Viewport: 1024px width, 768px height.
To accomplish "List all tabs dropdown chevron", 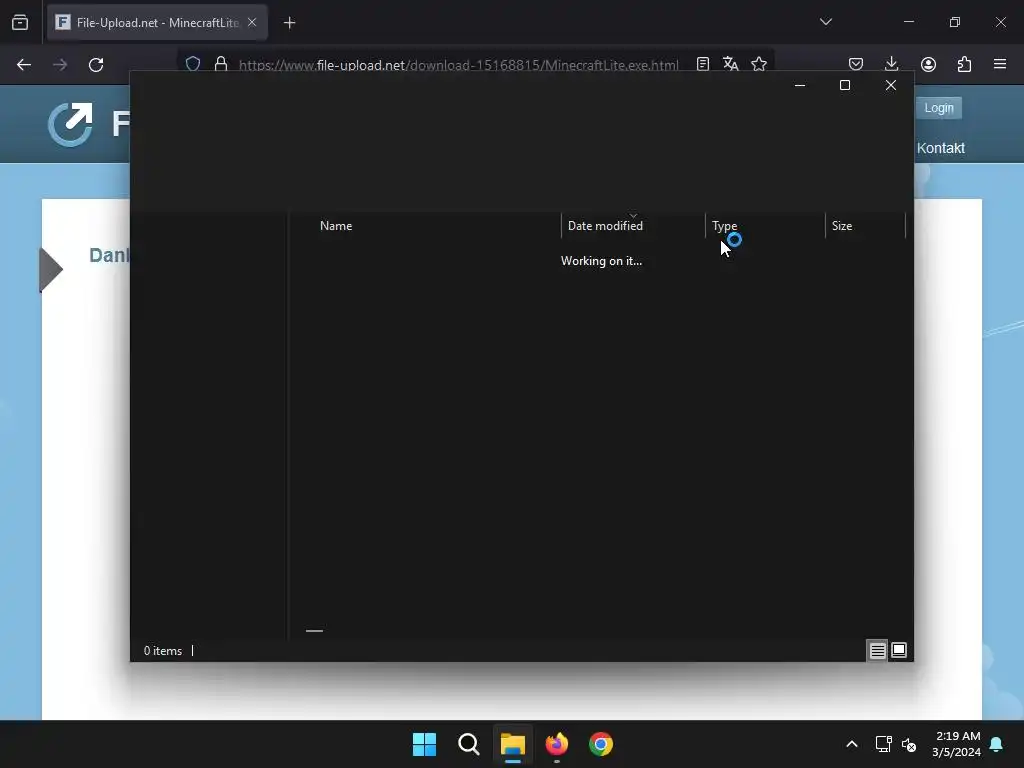I will pyautogui.click(x=826, y=22).
